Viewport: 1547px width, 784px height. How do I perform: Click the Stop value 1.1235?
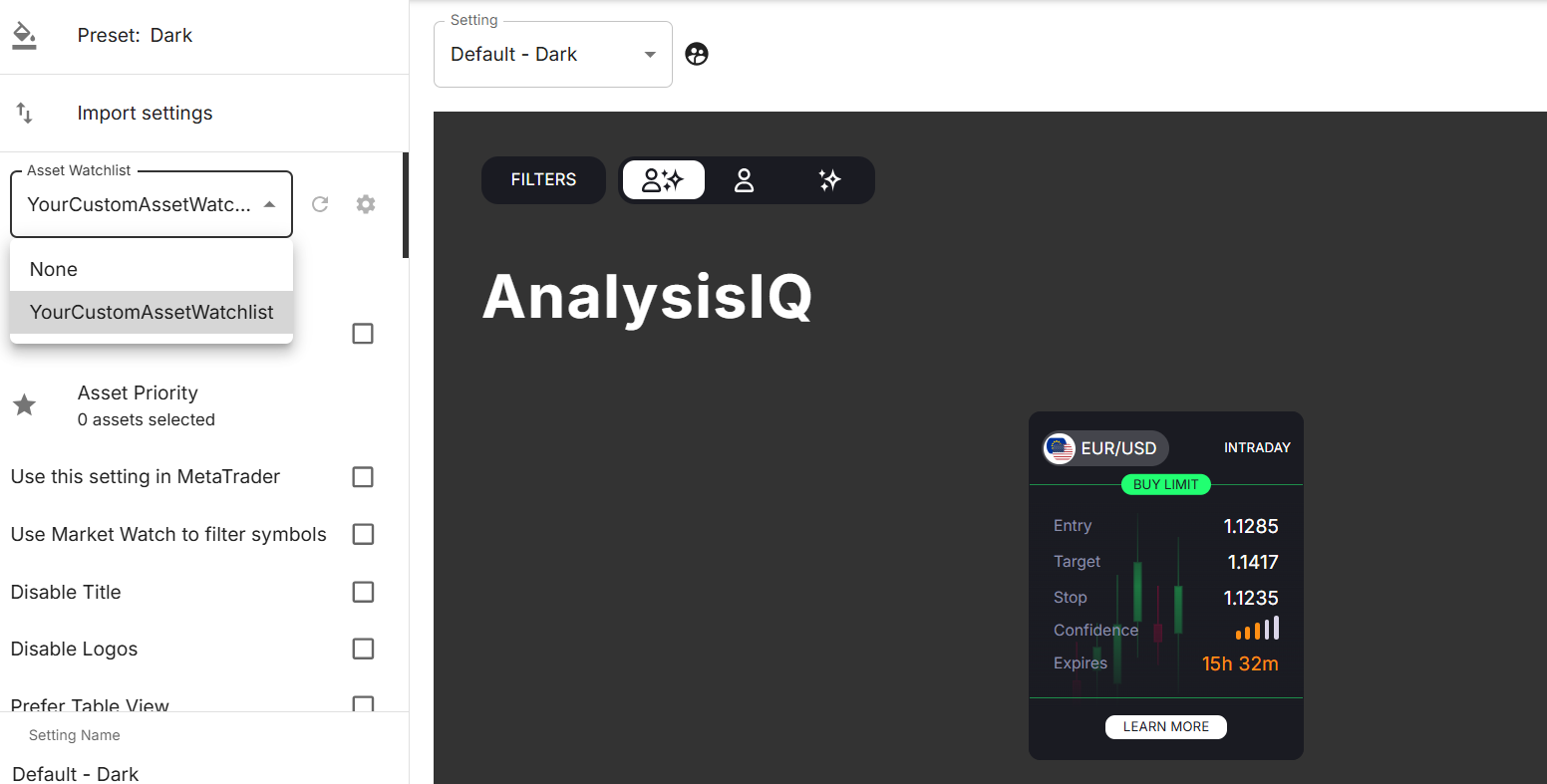[1251, 599]
